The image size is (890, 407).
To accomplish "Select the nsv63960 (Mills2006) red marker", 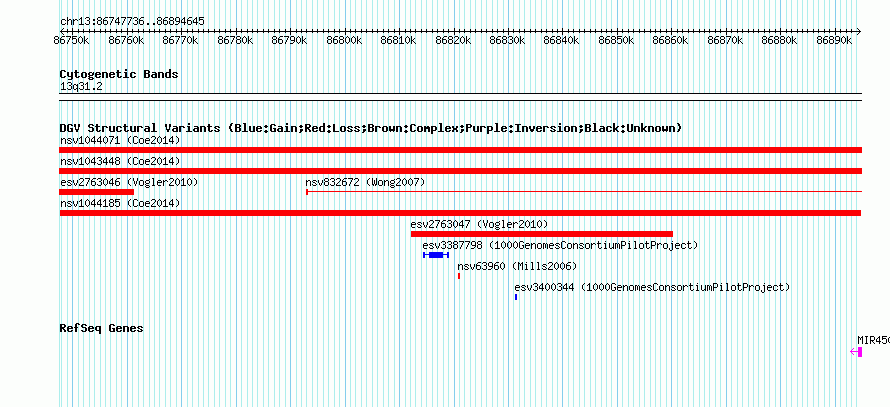I will (459, 276).
